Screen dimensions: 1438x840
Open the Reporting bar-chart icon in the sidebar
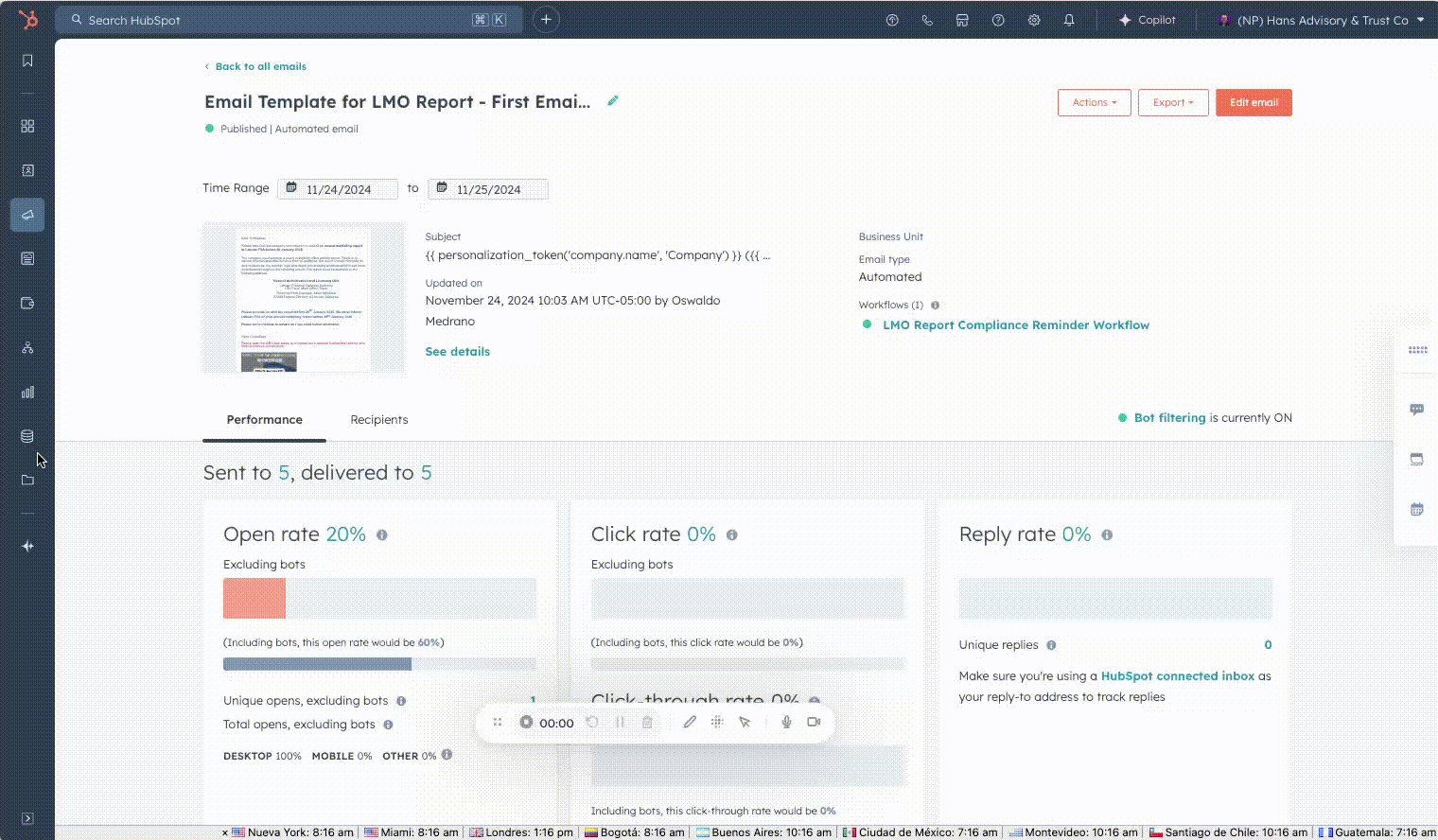click(27, 391)
